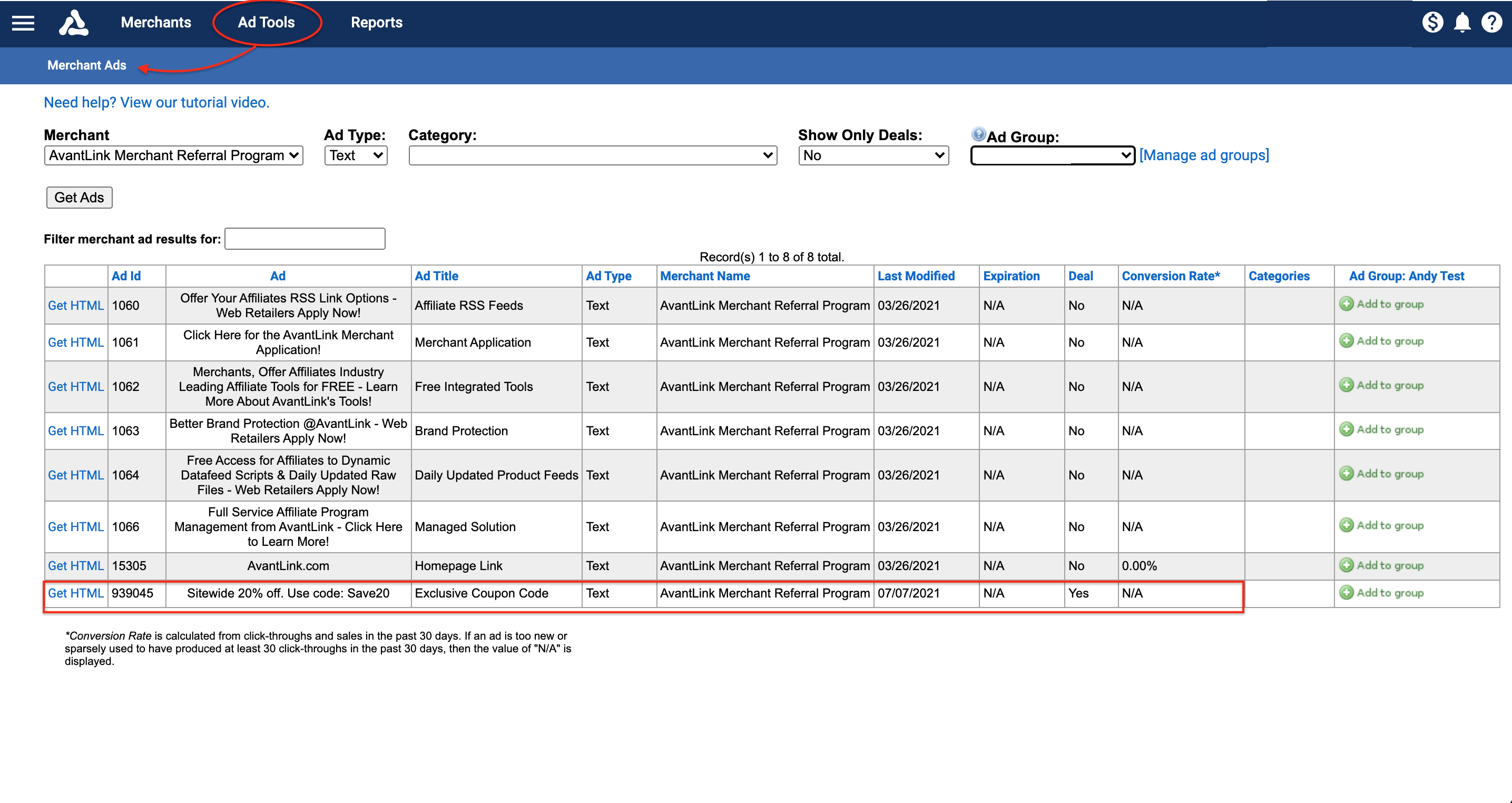The height and width of the screenshot is (803, 1512).
Task: Open the Reports menu
Action: [x=376, y=22]
